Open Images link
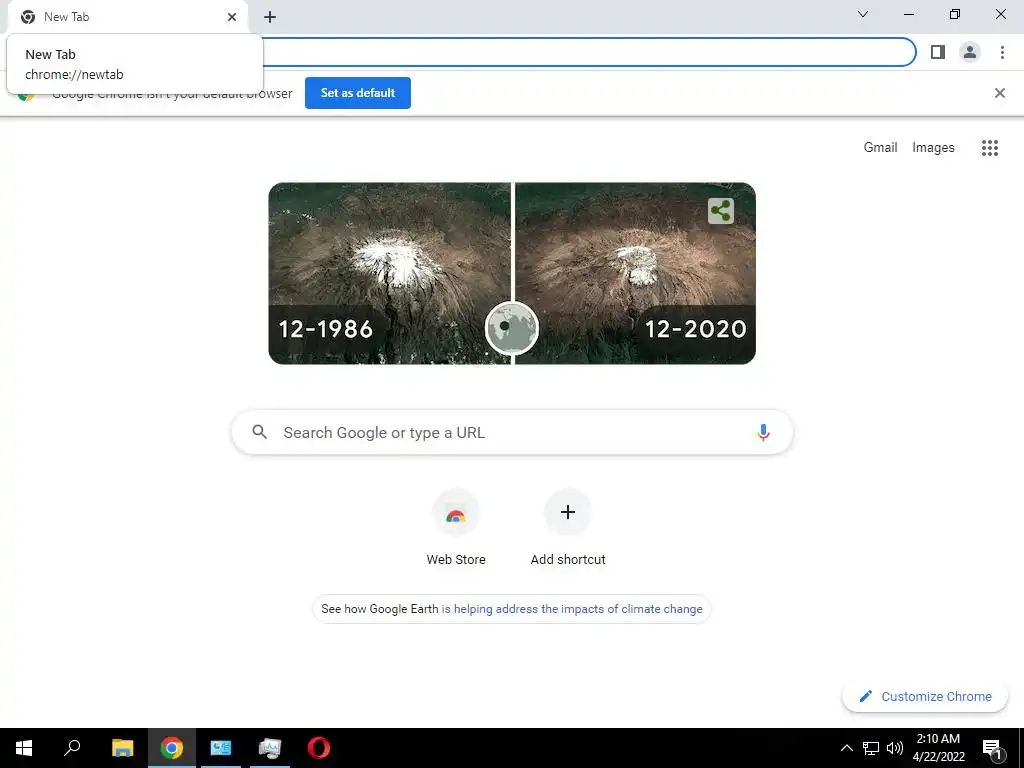 (x=933, y=148)
